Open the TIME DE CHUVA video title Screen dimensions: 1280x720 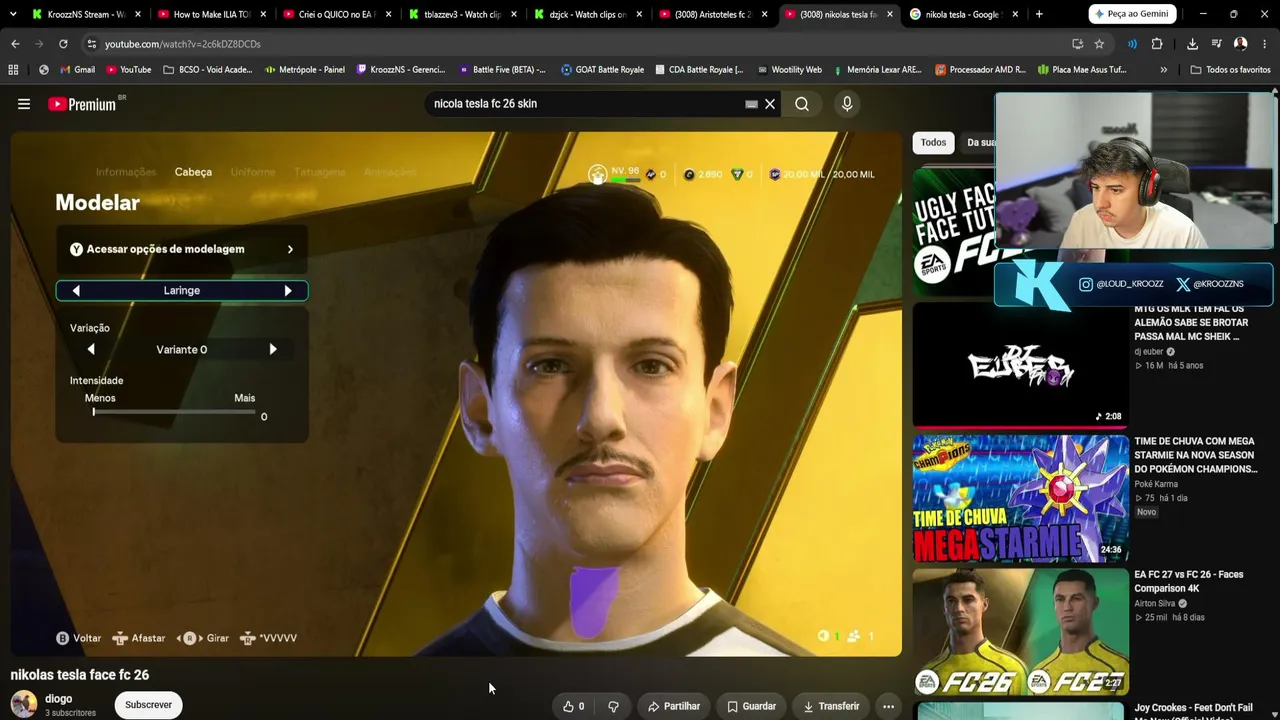coord(1196,455)
